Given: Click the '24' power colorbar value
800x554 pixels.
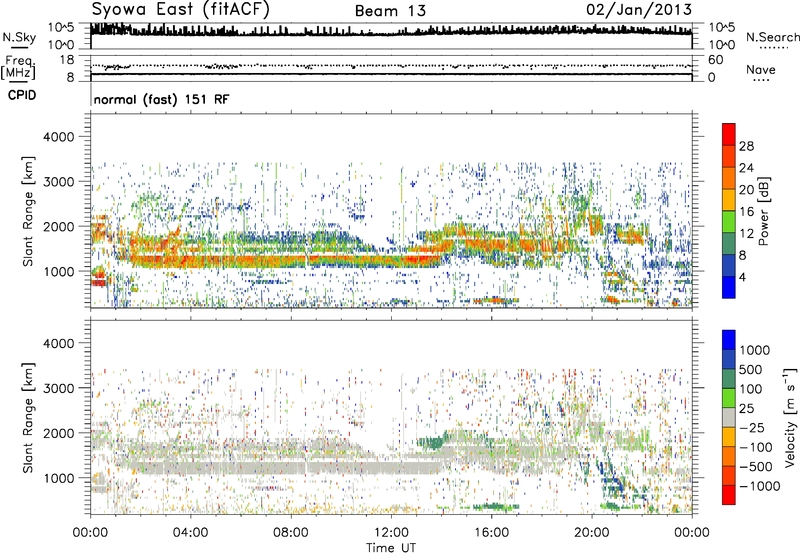Looking at the screenshot, I should (x=746, y=168).
